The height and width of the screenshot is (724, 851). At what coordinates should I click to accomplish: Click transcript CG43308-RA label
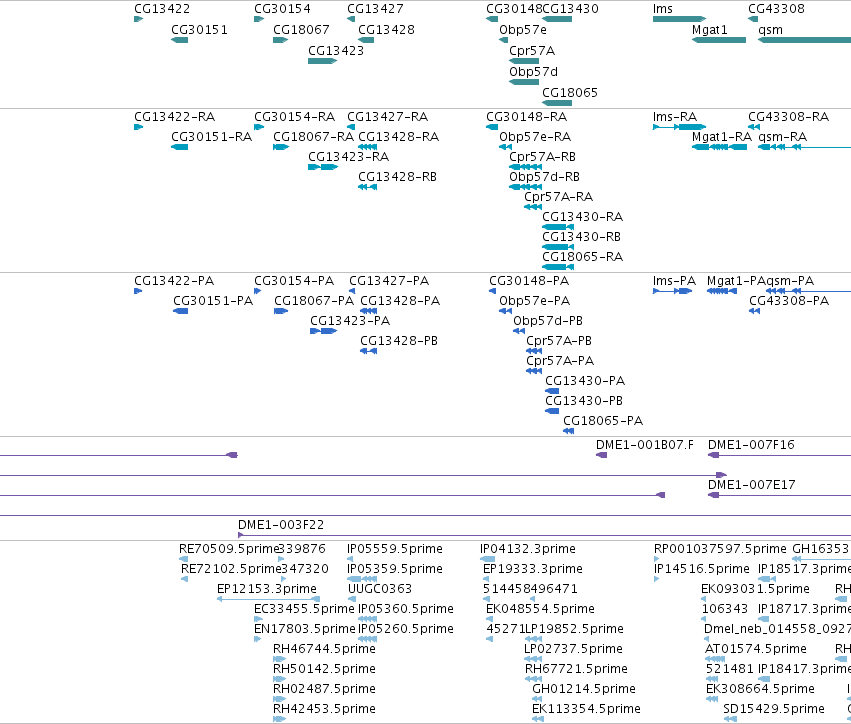tap(788, 117)
